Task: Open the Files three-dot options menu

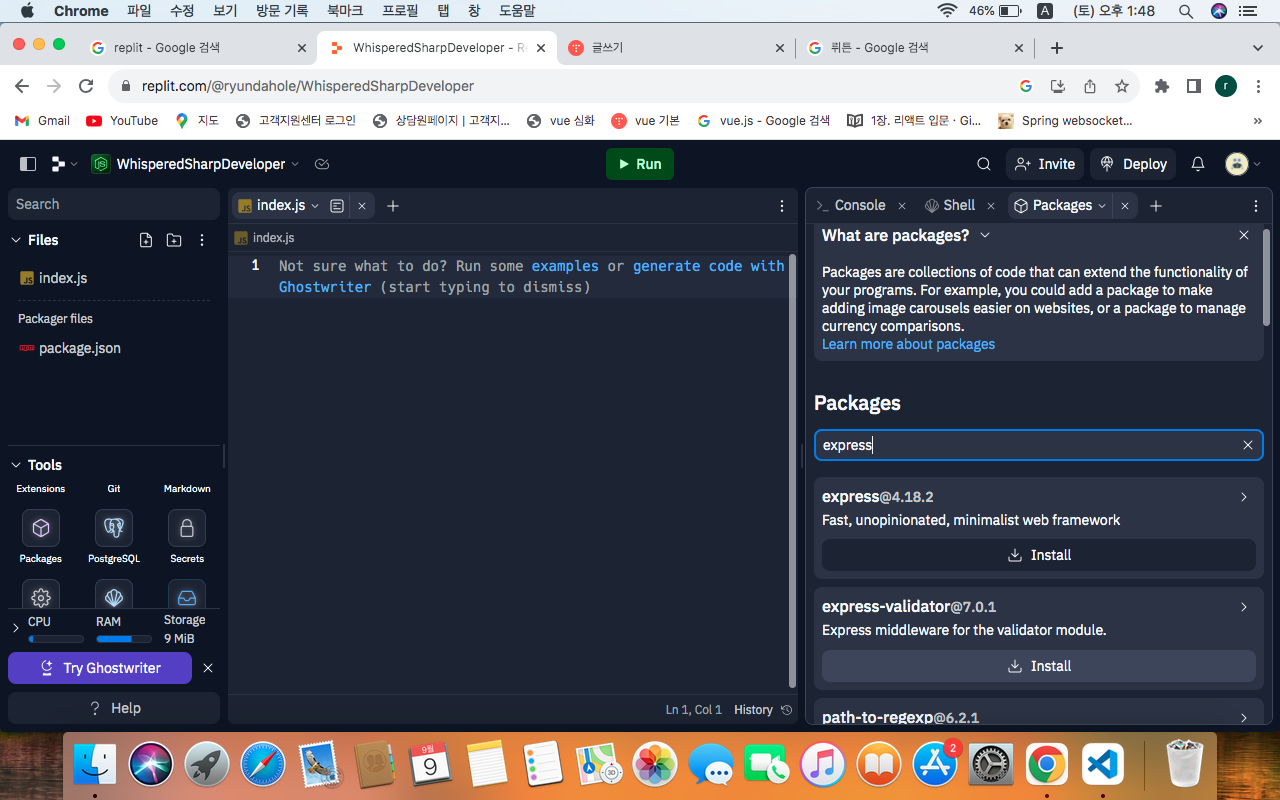Action: [202, 240]
